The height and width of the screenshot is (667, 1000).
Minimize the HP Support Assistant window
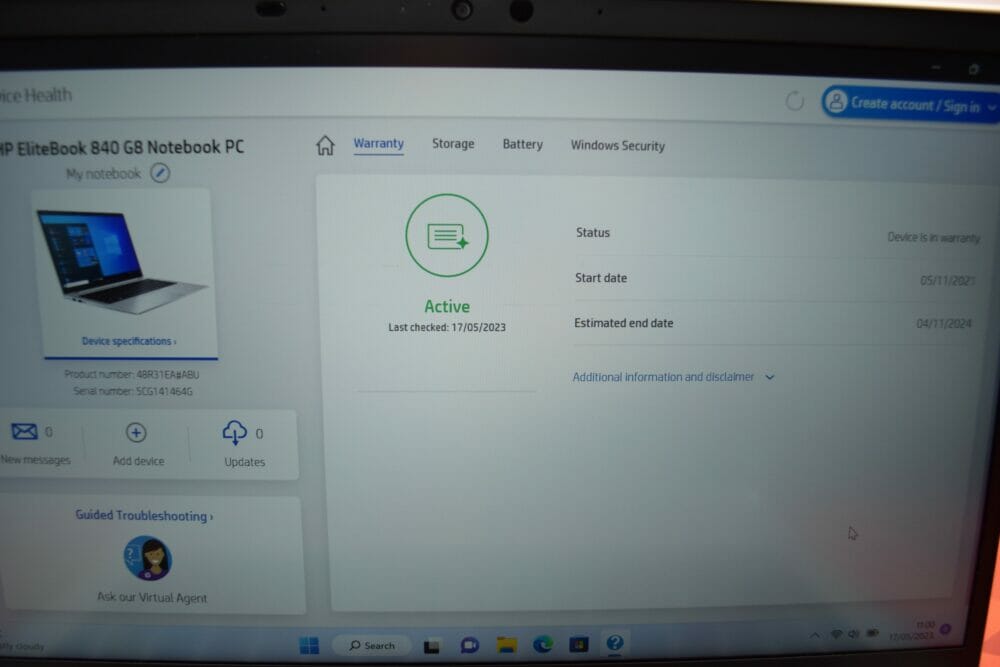point(936,67)
